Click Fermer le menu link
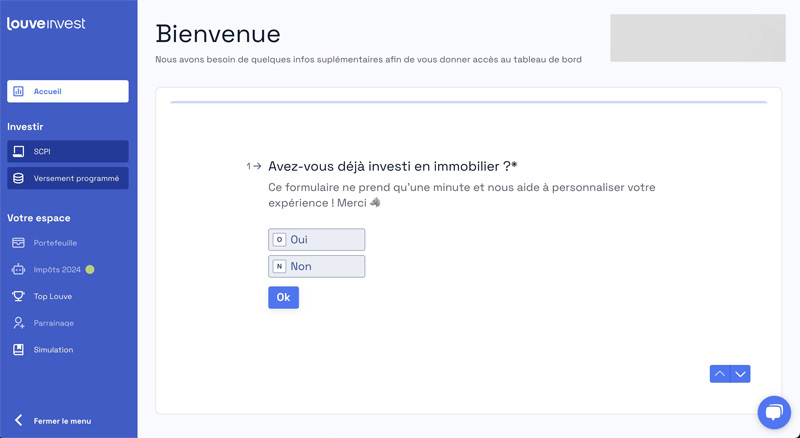800x438 pixels. [x=62, y=421]
